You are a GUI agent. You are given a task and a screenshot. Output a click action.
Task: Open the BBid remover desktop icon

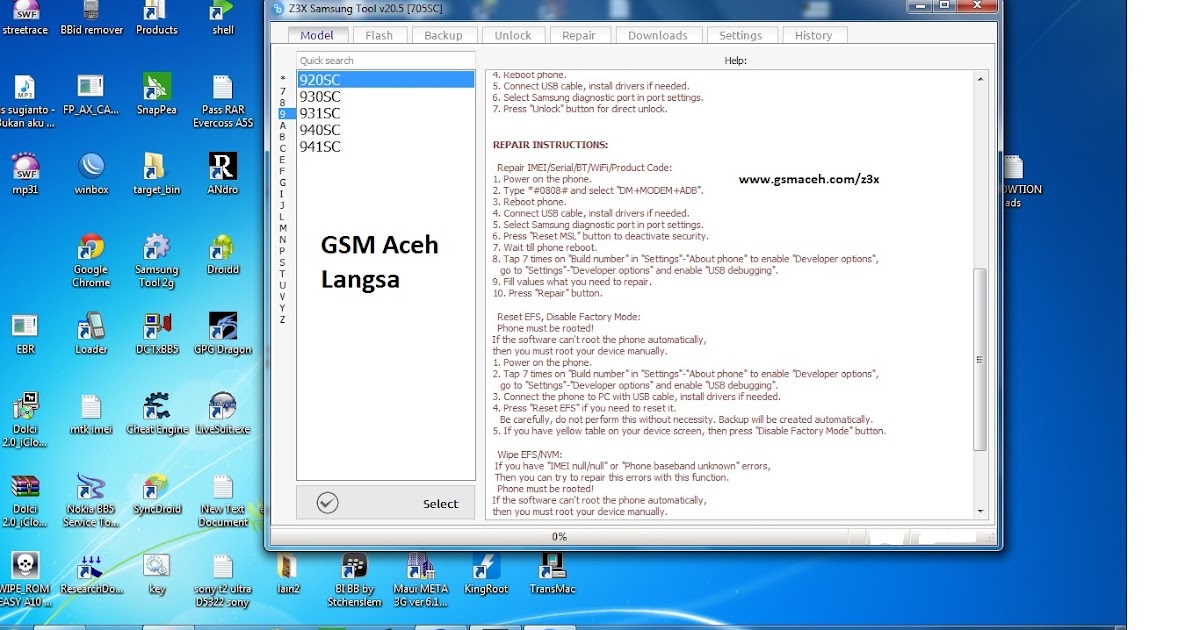[91, 18]
